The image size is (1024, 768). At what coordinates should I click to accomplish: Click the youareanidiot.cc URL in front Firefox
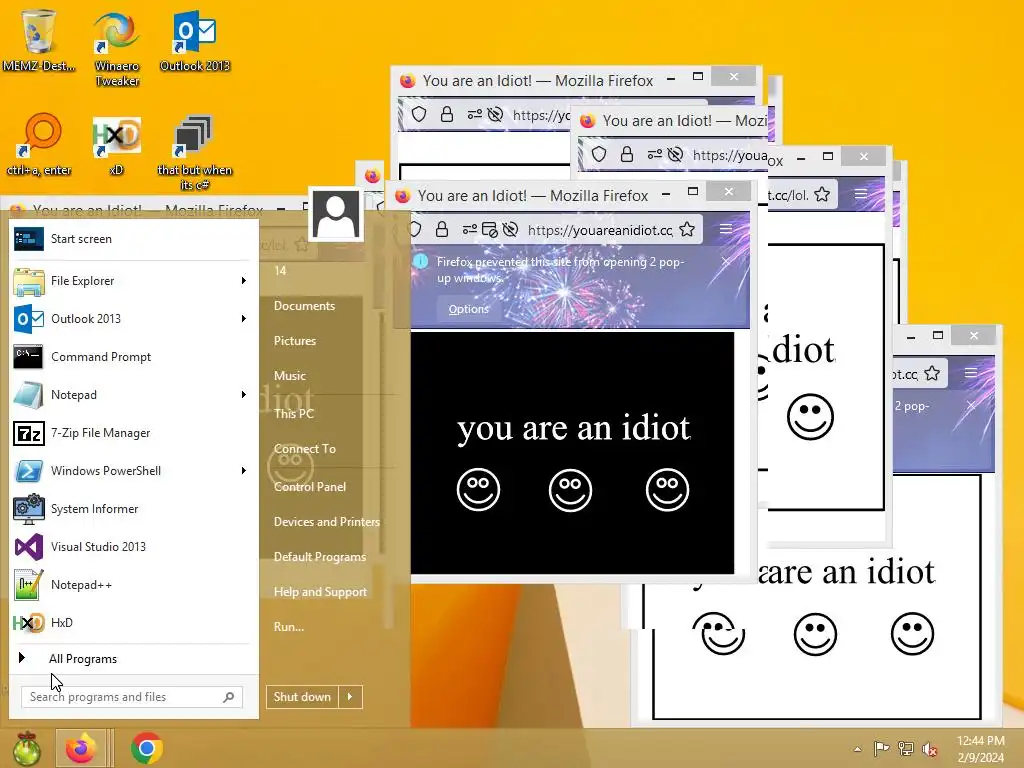tap(600, 230)
